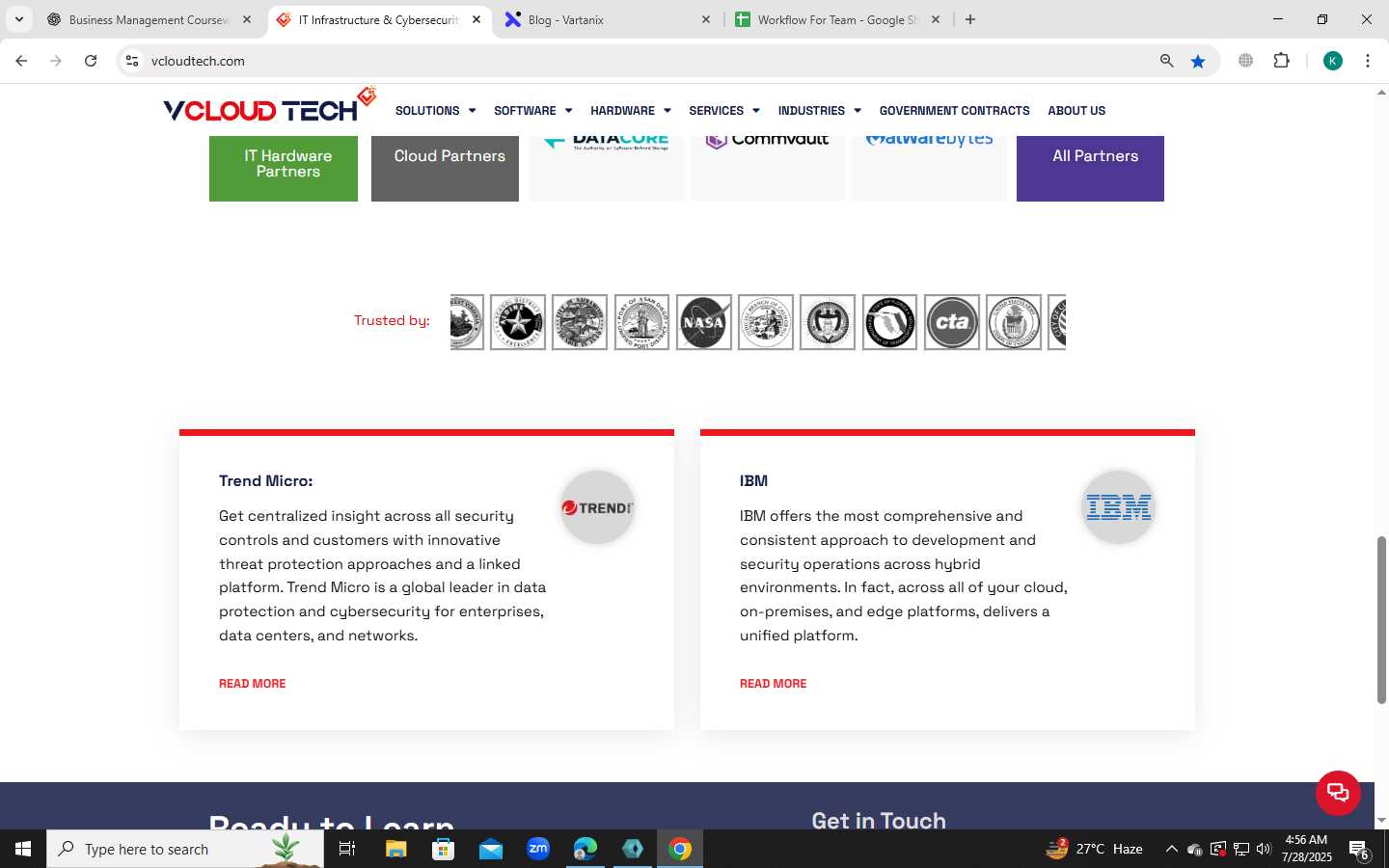
Task: Select Cloud Partners tile
Action: (445, 169)
